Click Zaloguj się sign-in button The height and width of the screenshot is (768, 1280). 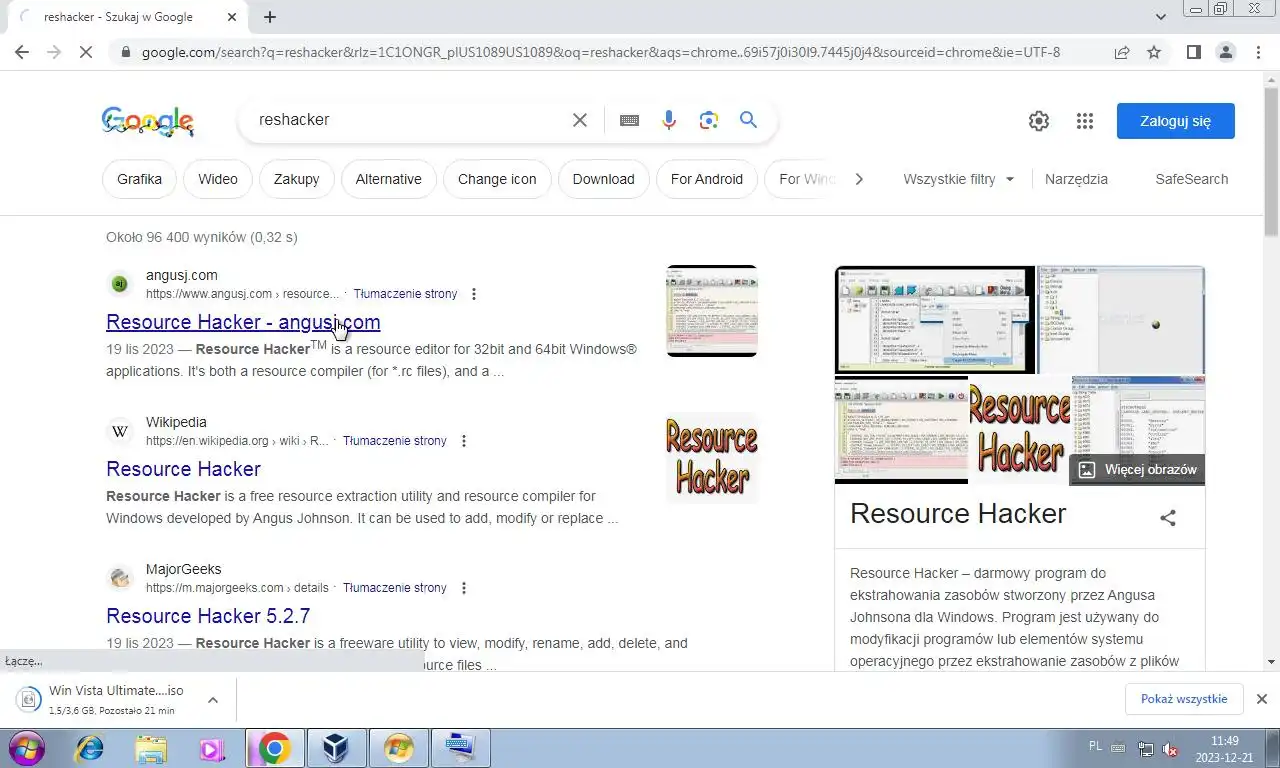[1176, 121]
